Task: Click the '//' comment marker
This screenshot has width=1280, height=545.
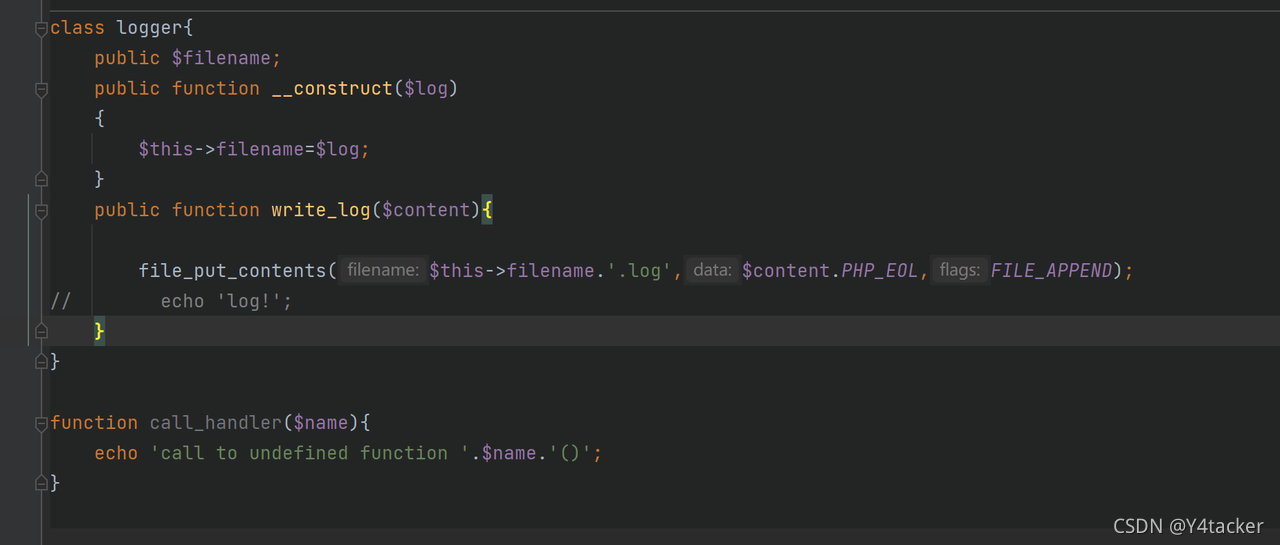Action: (x=61, y=301)
